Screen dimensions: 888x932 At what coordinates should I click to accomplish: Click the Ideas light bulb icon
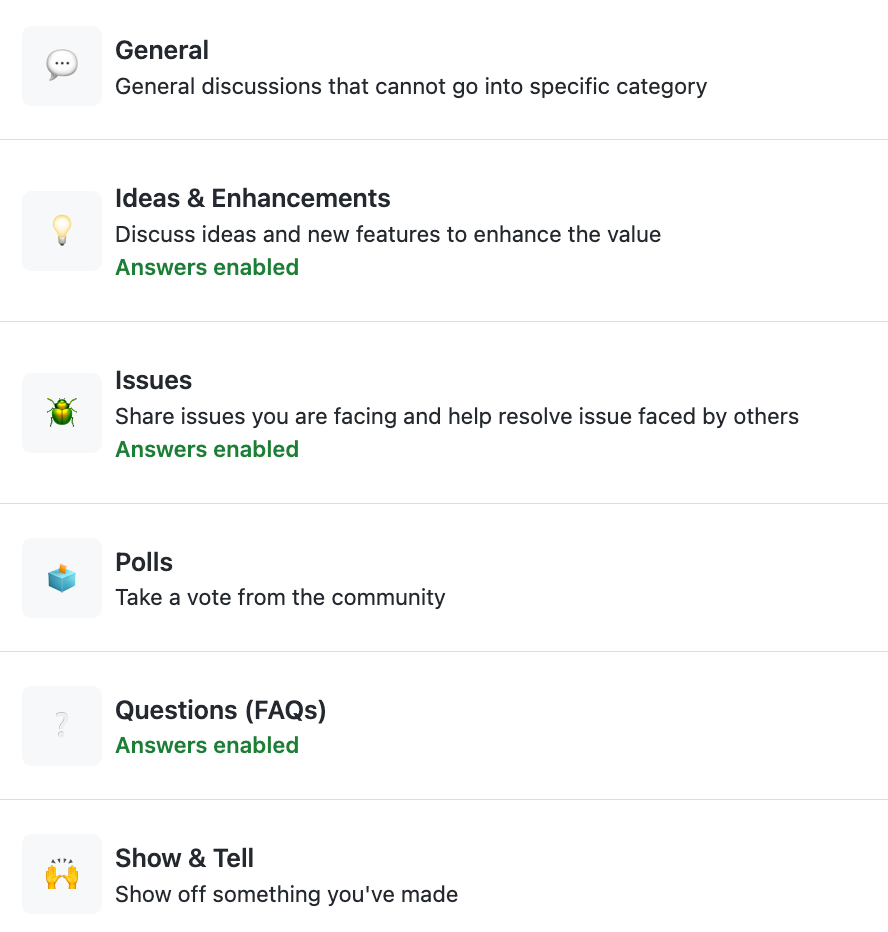[x=62, y=231]
